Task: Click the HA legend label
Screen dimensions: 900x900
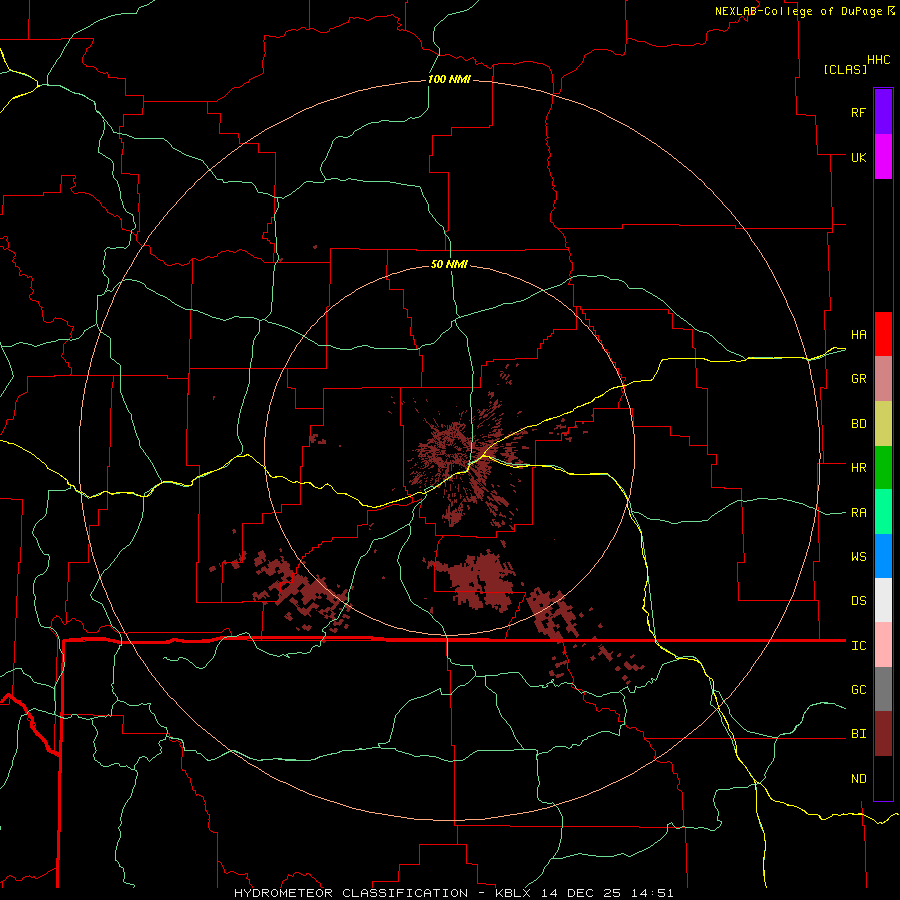Action: pos(859,335)
